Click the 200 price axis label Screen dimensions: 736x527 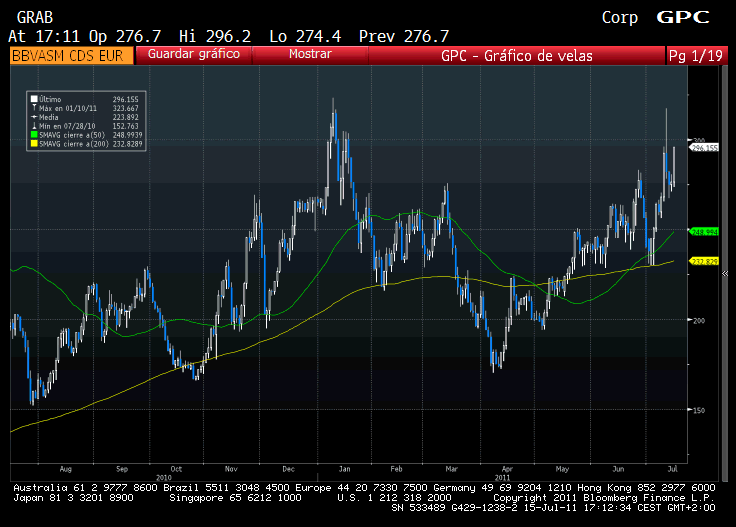[x=699, y=320]
